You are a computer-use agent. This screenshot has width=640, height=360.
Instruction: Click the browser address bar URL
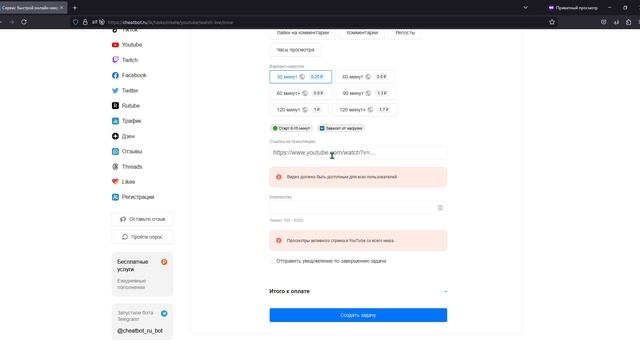(170, 22)
